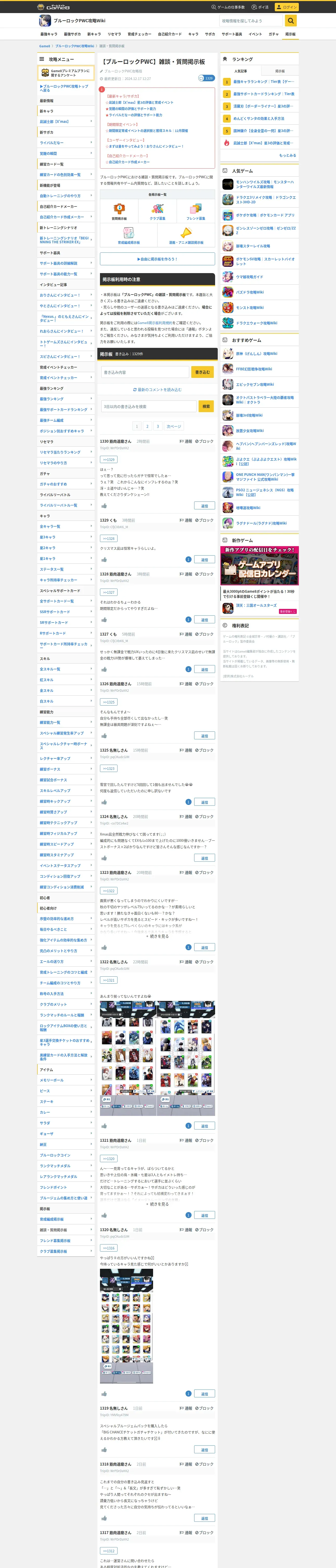Screen dimensions: 336x1568
Task: Open the 漫画・アニメ雑談掲示板 megaphone icon
Action: point(186,233)
